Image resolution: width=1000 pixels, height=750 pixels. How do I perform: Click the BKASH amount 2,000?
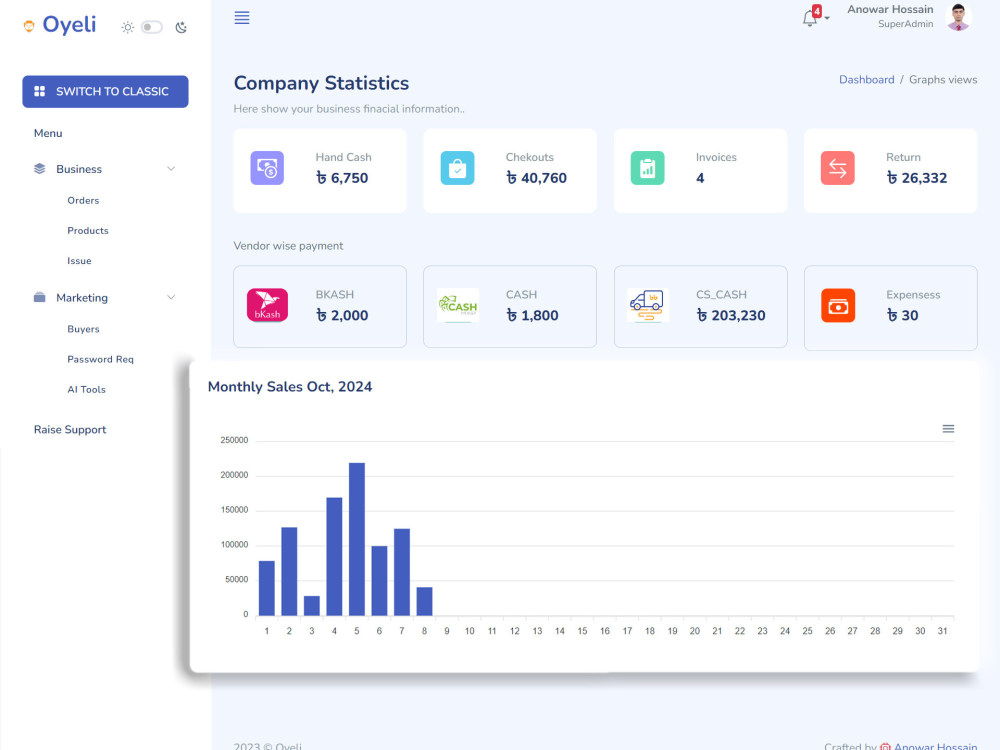(342, 316)
